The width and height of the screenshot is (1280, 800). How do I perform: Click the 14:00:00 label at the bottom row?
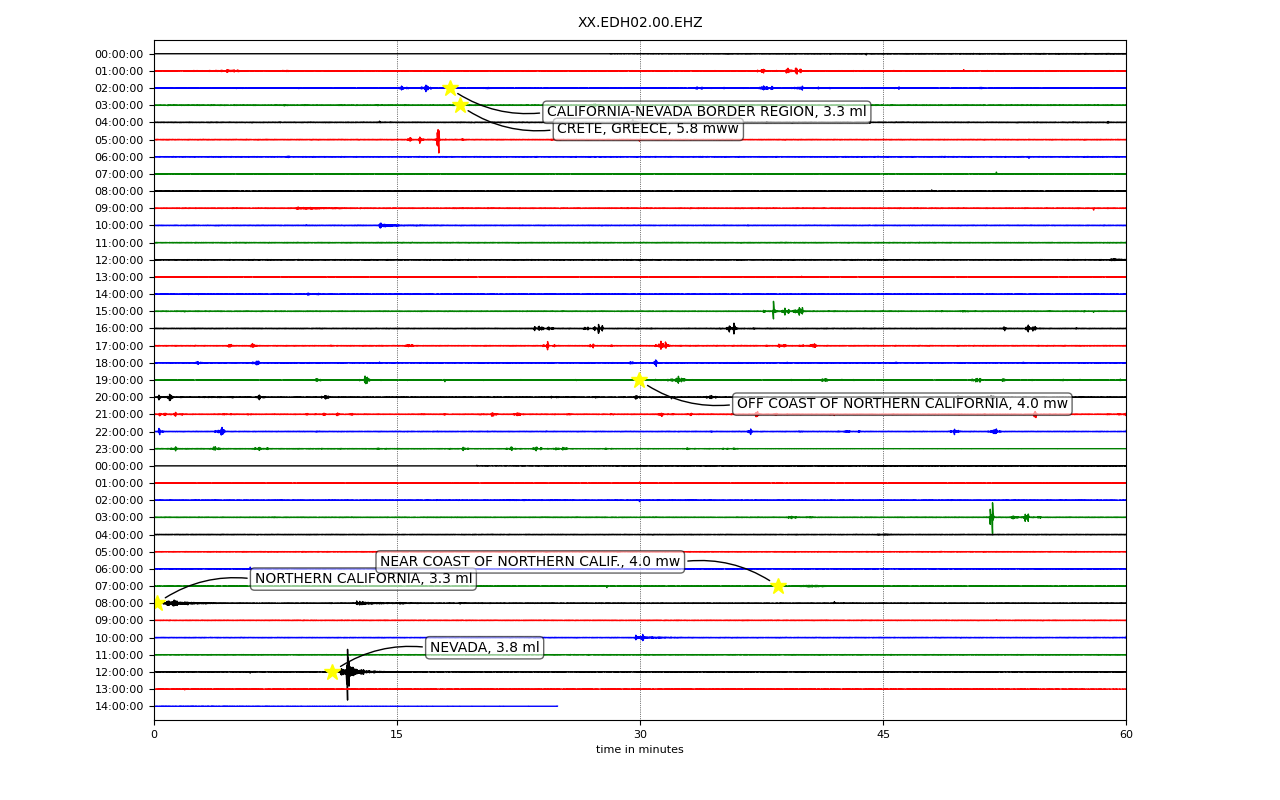[119, 706]
